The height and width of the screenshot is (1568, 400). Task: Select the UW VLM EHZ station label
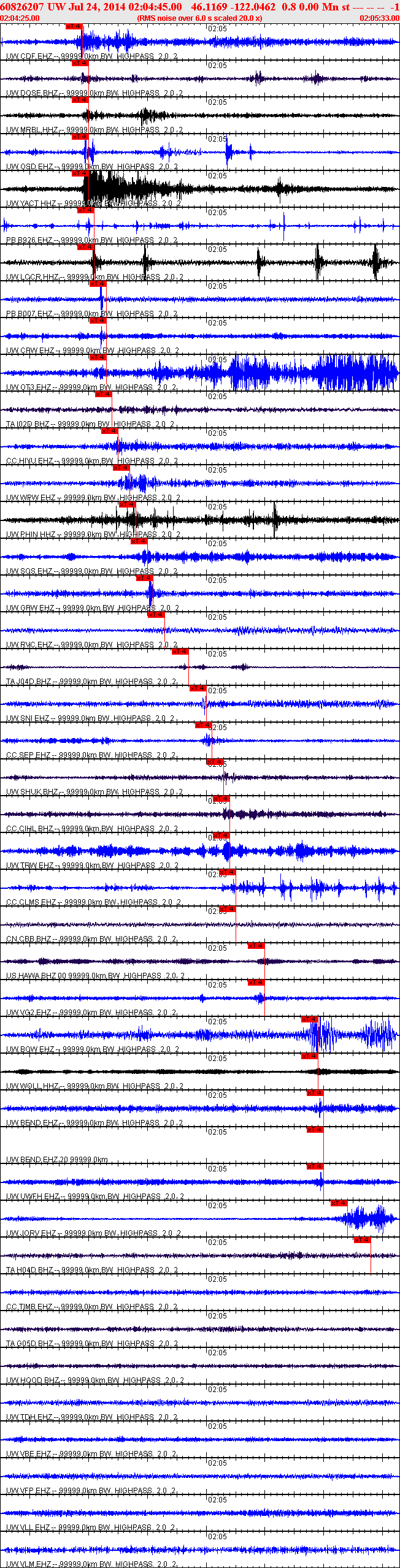pyautogui.click(x=91, y=1564)
